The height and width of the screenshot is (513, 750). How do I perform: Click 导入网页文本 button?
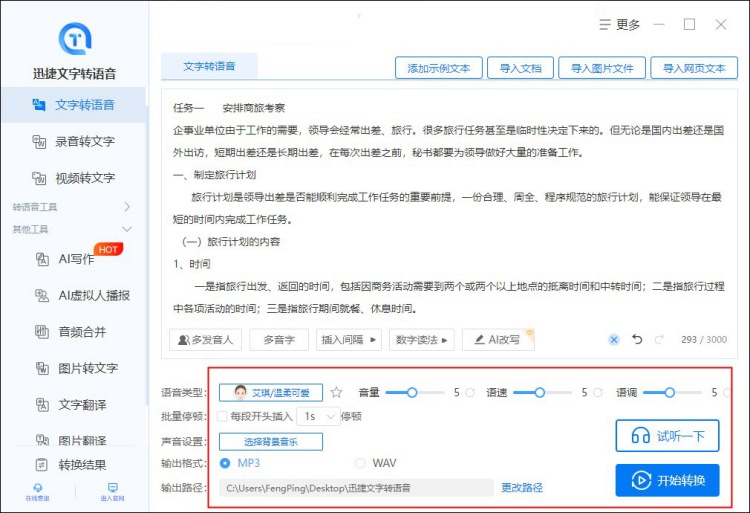pyautogui.click(x=694, y=68)
